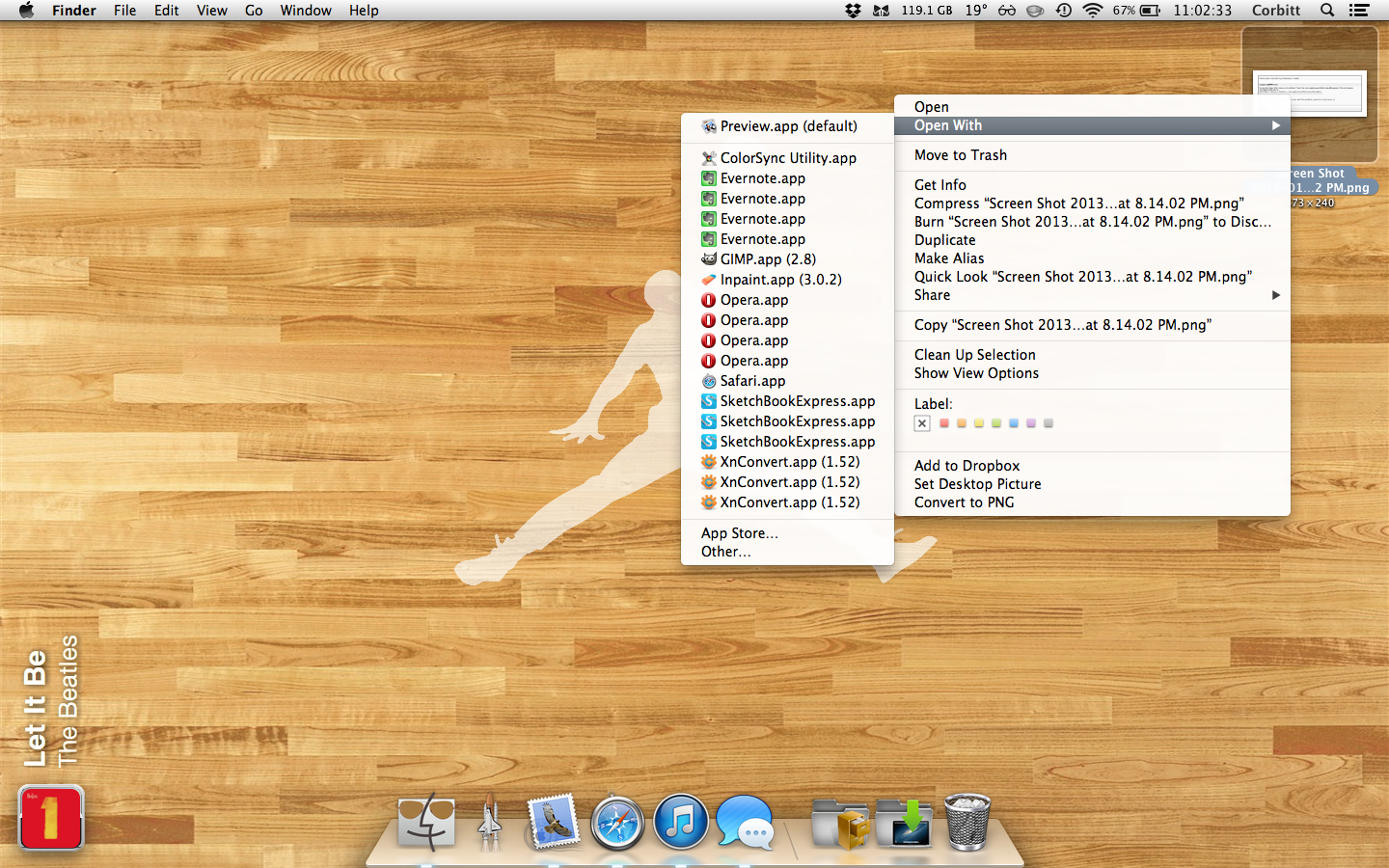
Task: Apply the purple label color
Action: pos(1031,423)
